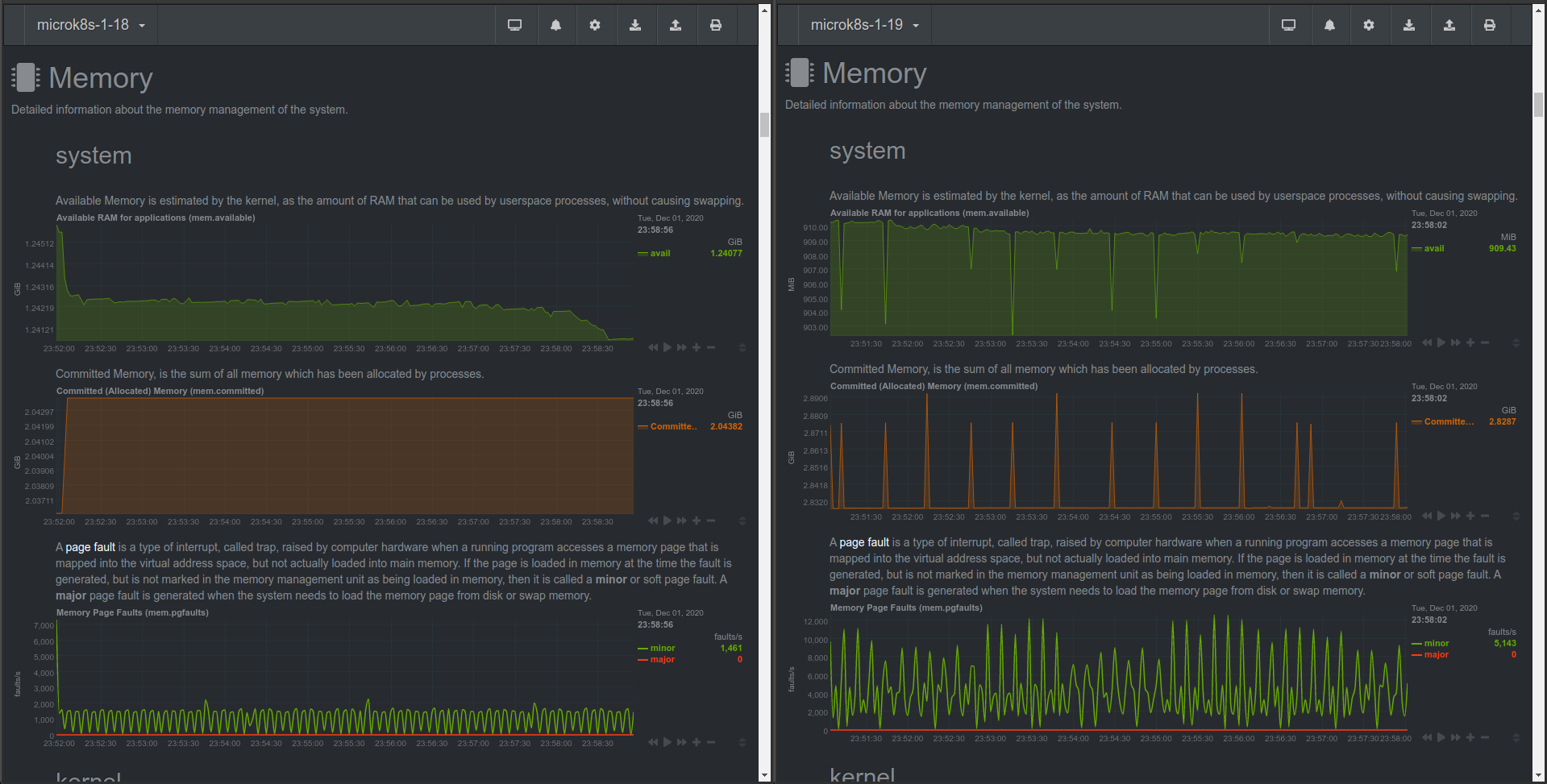1547x784 pixels.
Task: Click the system section heading
Action: click(x=94, y=156)
